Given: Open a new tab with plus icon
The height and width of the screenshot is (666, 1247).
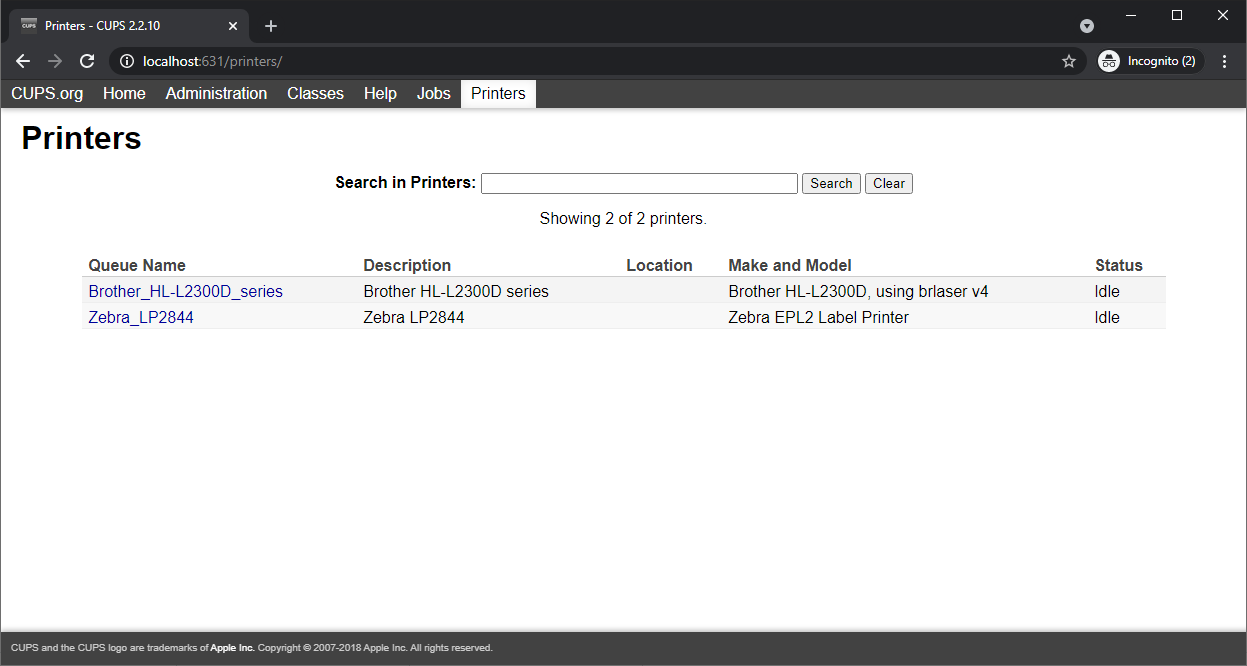Looking at the screenshot, I should coord(271,26).
